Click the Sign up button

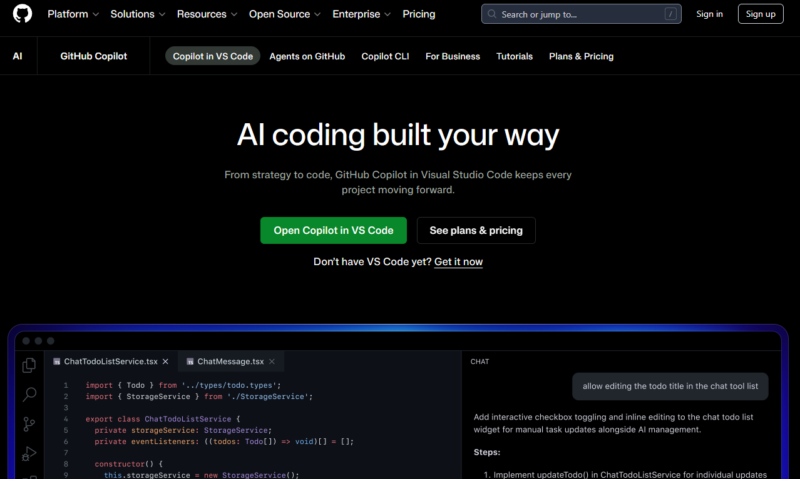coord(760,14)
